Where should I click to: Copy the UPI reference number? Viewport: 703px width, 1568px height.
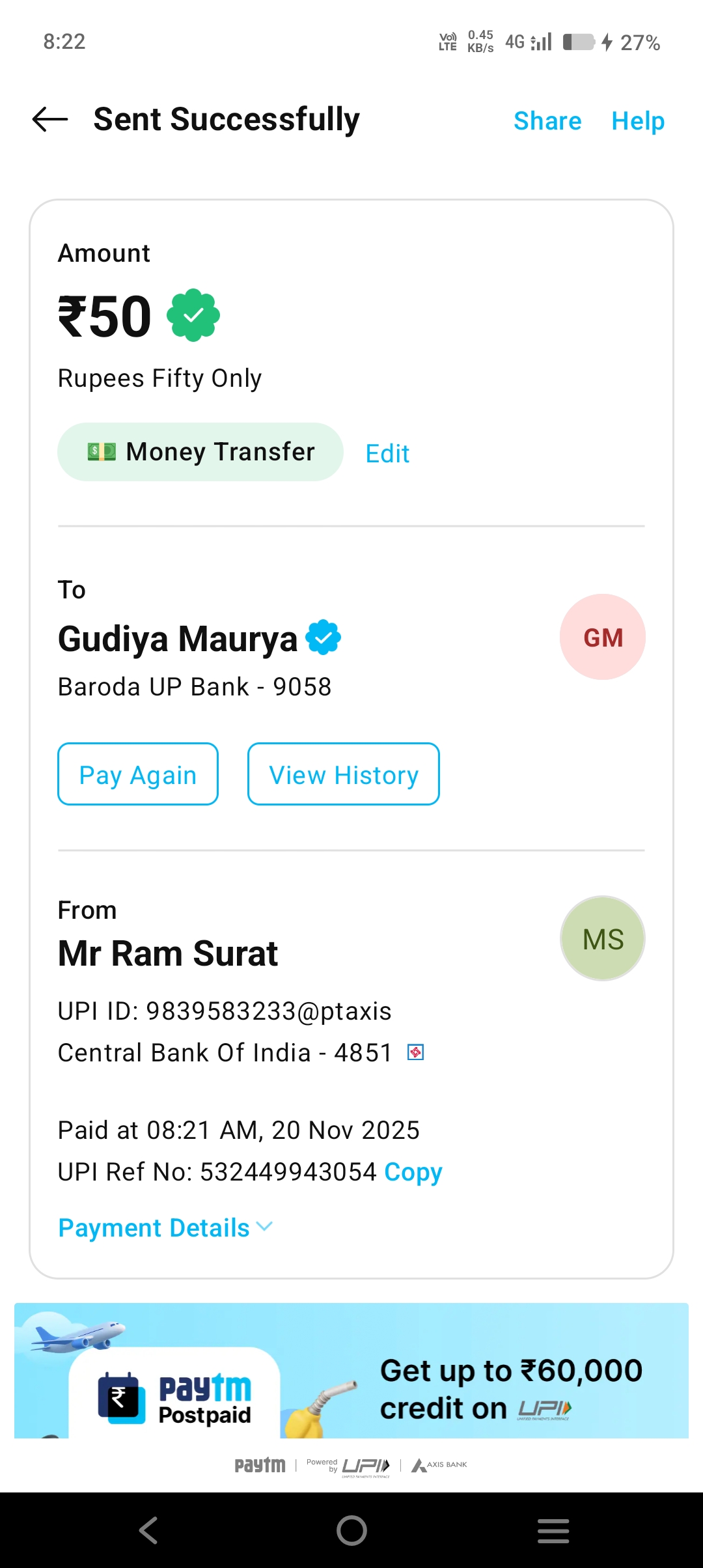tap(413, 1172)
